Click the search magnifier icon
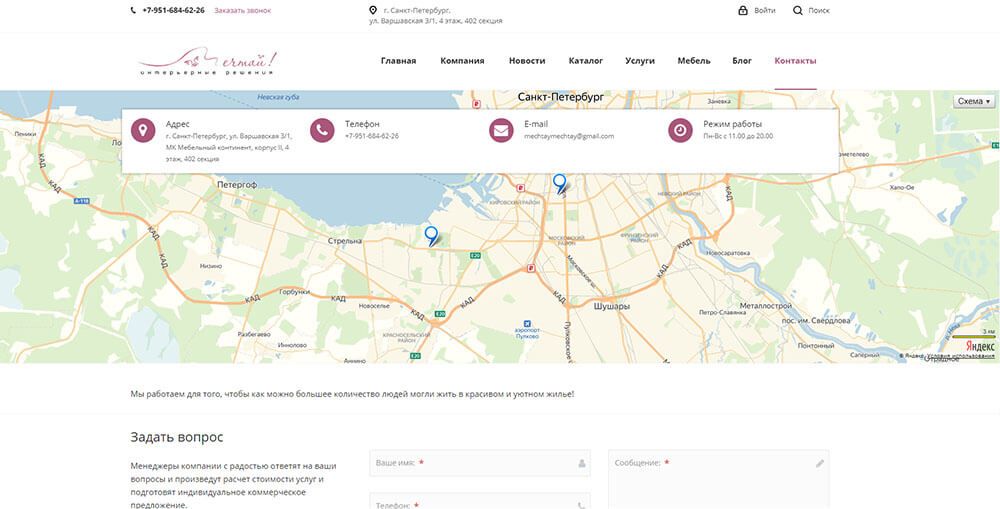Screen dimensions: 1000x509 (x=798, y=10)
